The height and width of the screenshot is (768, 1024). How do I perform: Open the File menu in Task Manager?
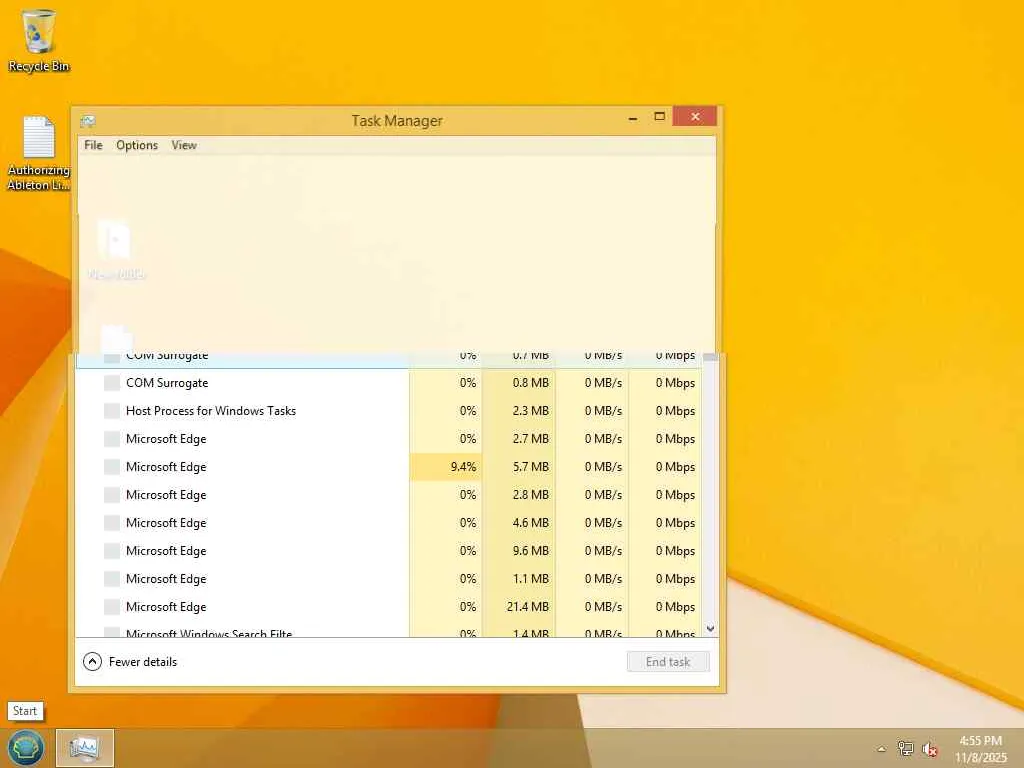click(x=93, y=145)
